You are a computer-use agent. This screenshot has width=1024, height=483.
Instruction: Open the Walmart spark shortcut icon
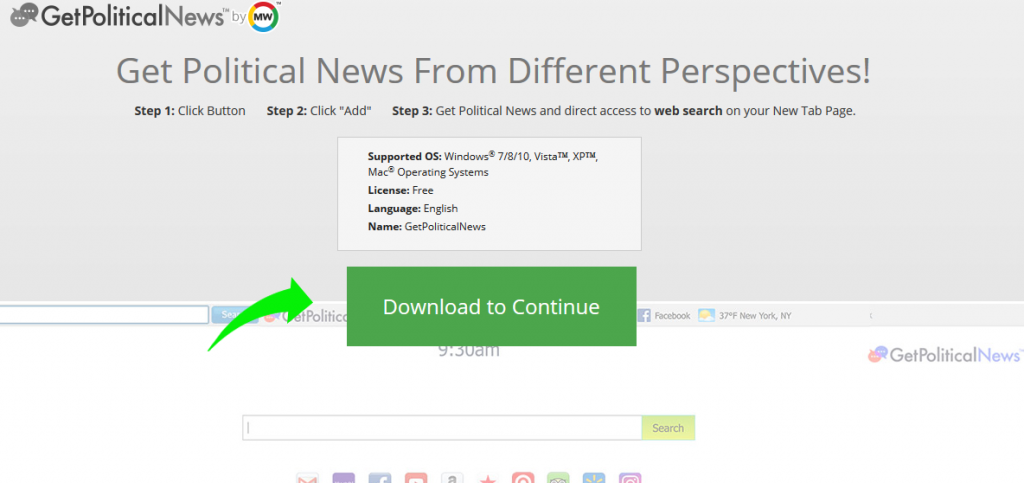[x=594, y=478]
